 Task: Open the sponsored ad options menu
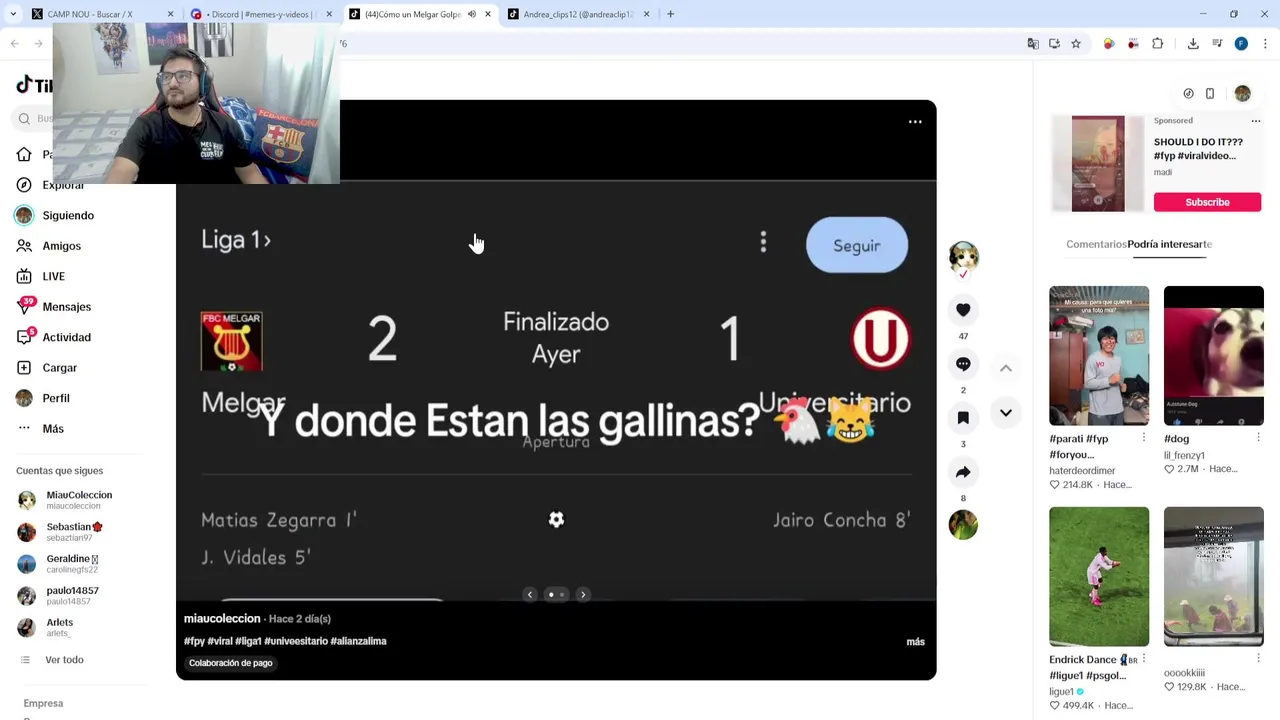click(x=1256, y=121)
